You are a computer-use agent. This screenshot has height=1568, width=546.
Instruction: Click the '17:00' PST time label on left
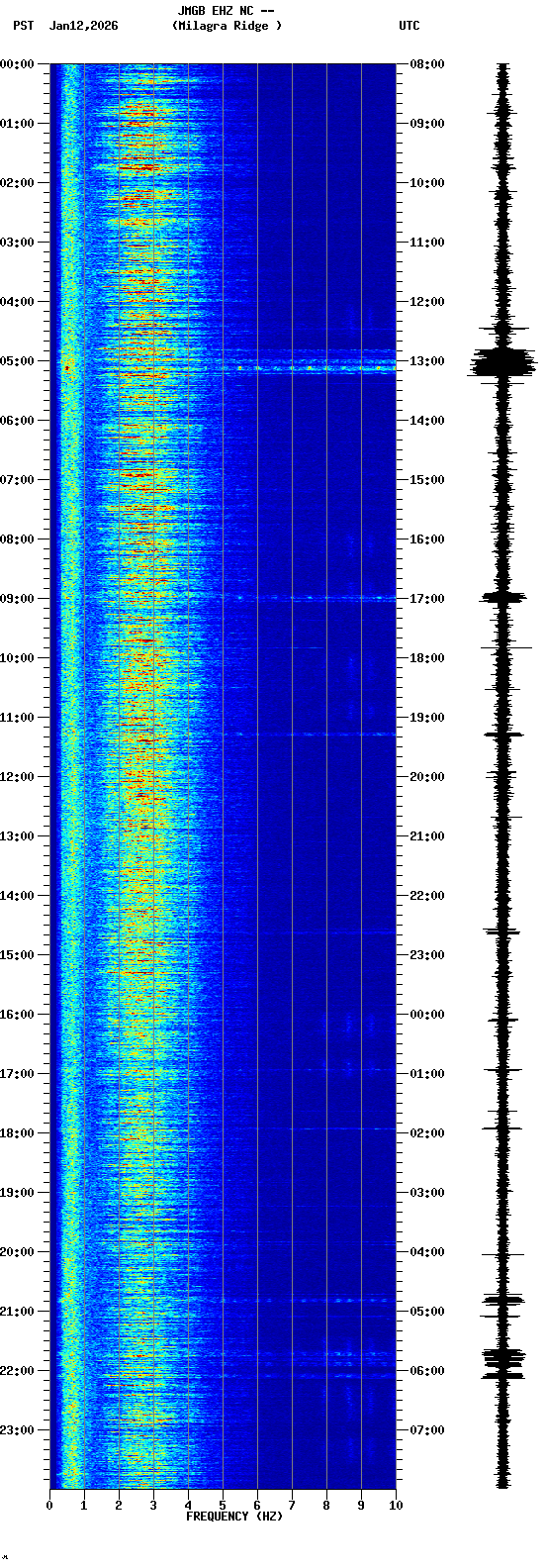[17, 1074]
